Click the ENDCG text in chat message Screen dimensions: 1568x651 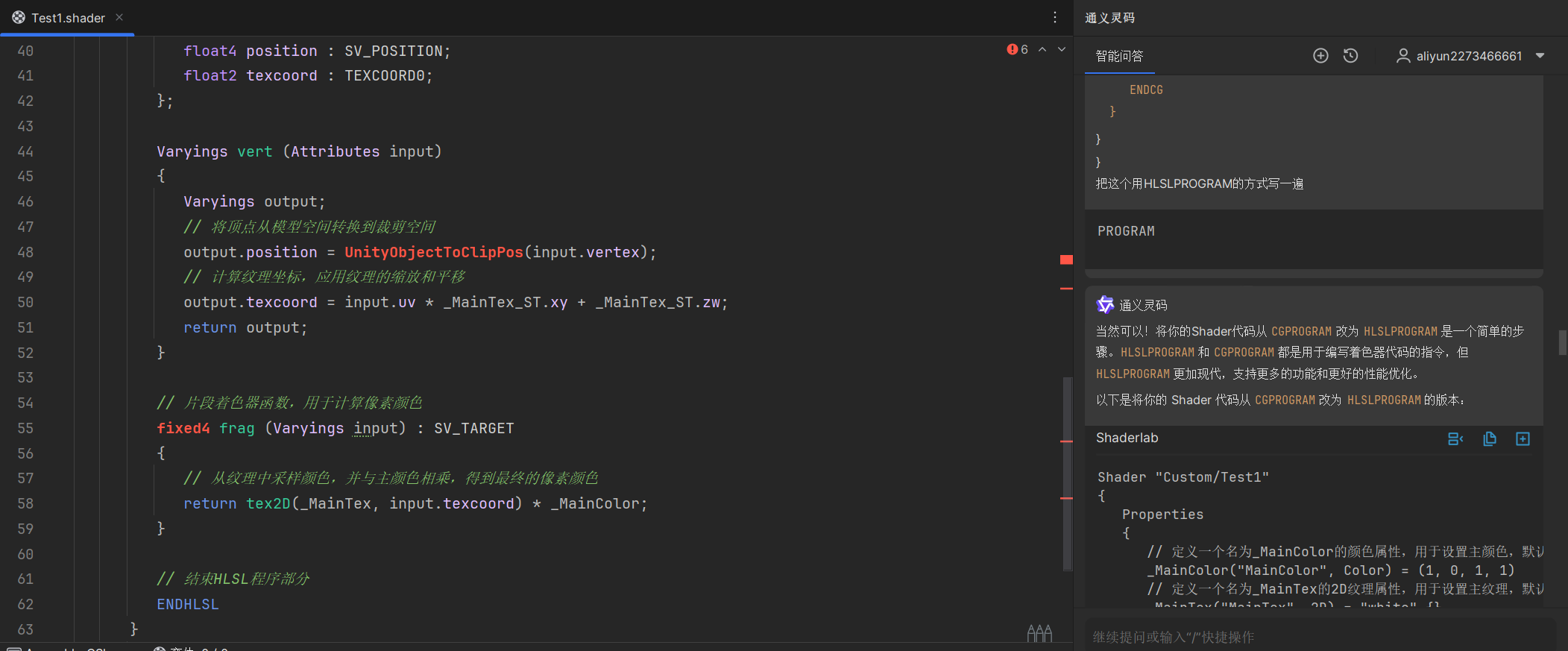click(1146, 89)
